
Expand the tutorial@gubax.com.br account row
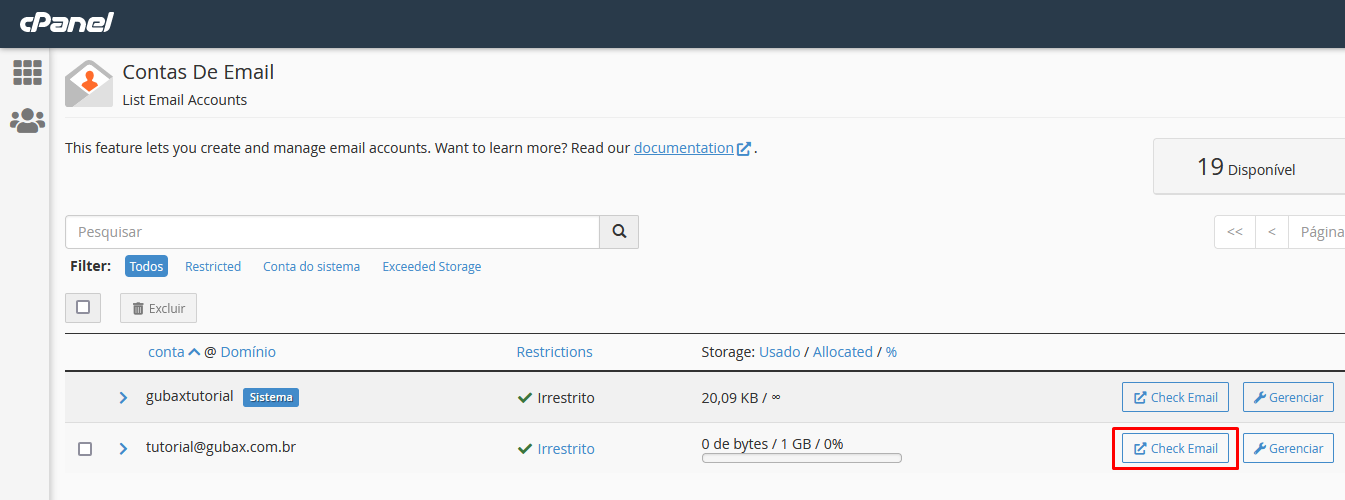click(124, 449)
